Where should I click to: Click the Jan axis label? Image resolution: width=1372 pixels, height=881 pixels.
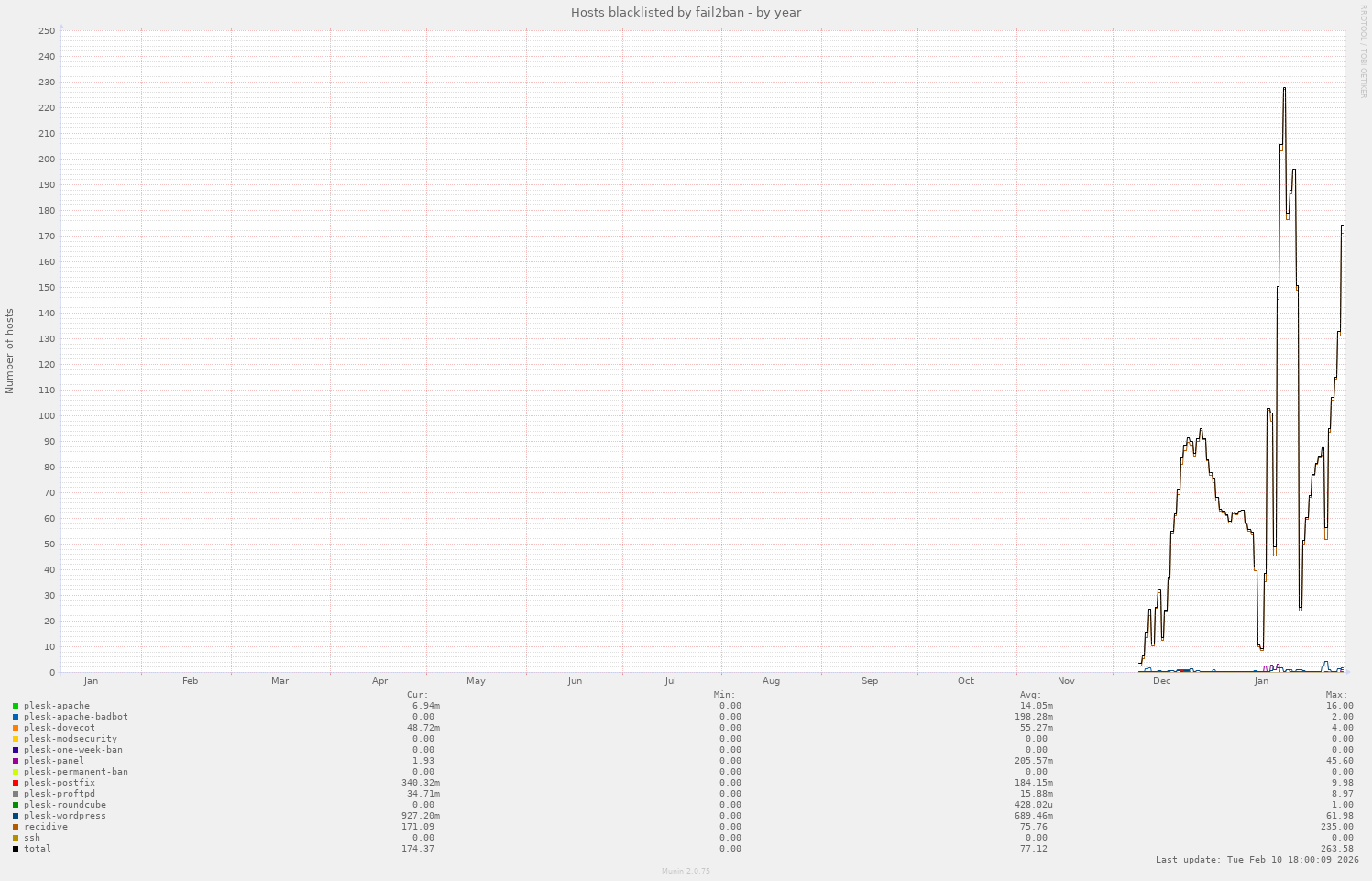[x=92, y=681]
